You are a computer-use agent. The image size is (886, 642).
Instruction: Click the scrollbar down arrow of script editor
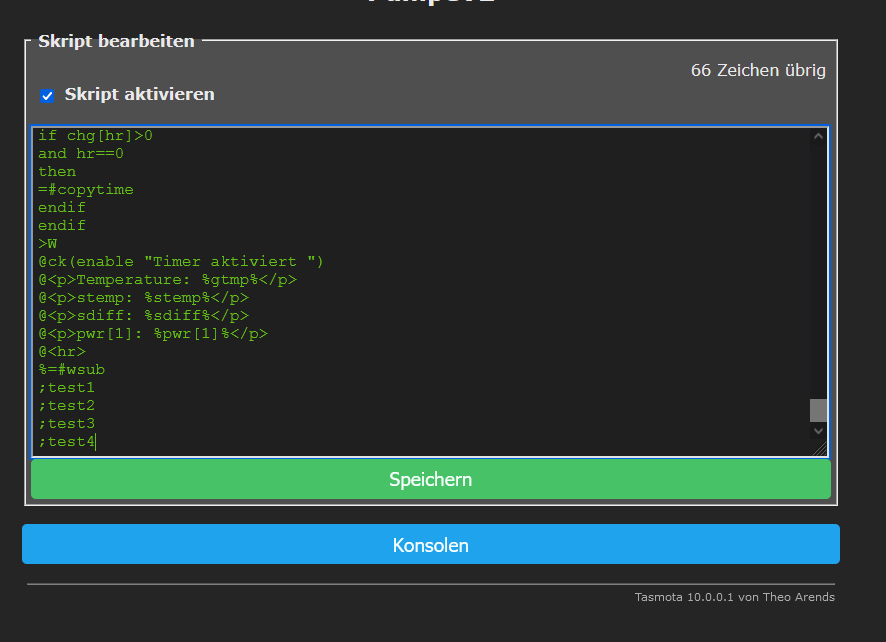click(819, 432)
